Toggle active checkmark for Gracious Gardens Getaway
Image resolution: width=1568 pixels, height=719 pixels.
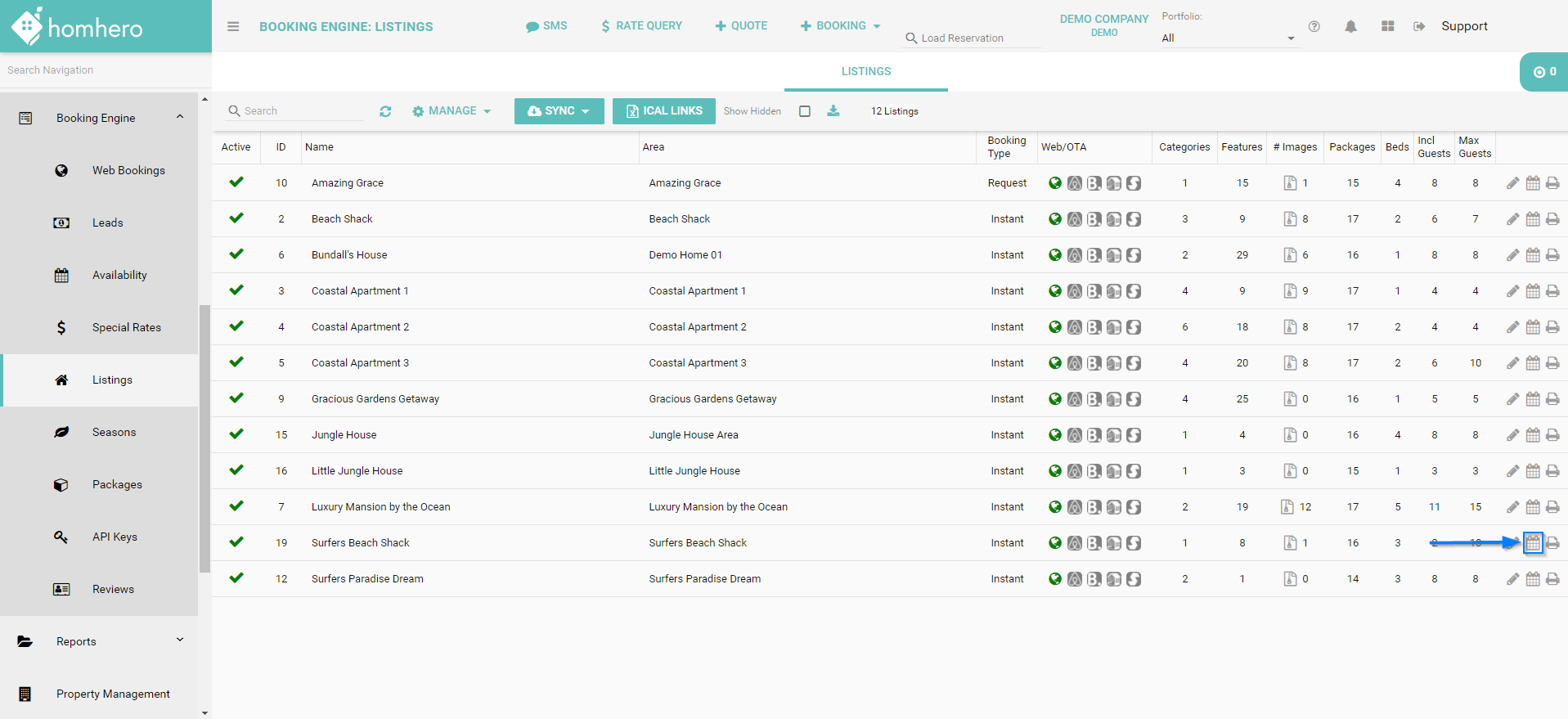tap(236, 398)
